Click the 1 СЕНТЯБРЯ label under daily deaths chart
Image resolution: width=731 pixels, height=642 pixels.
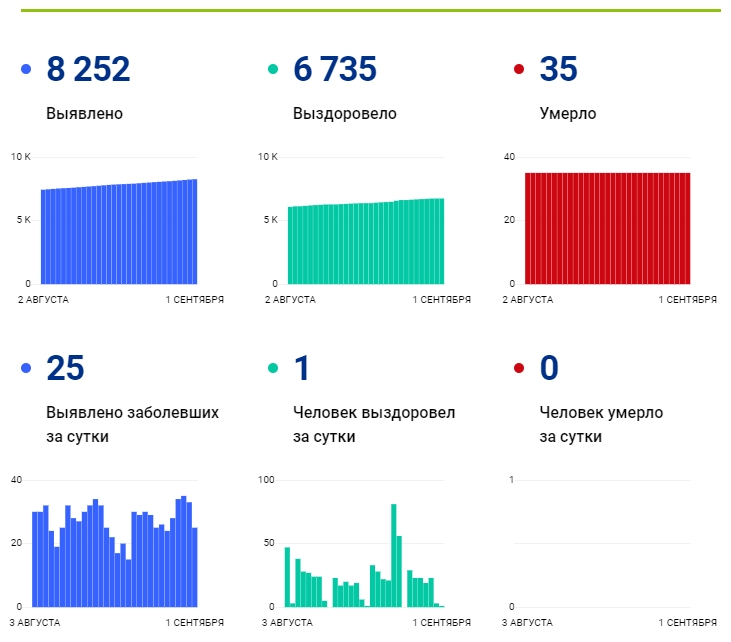pos(688,622)
